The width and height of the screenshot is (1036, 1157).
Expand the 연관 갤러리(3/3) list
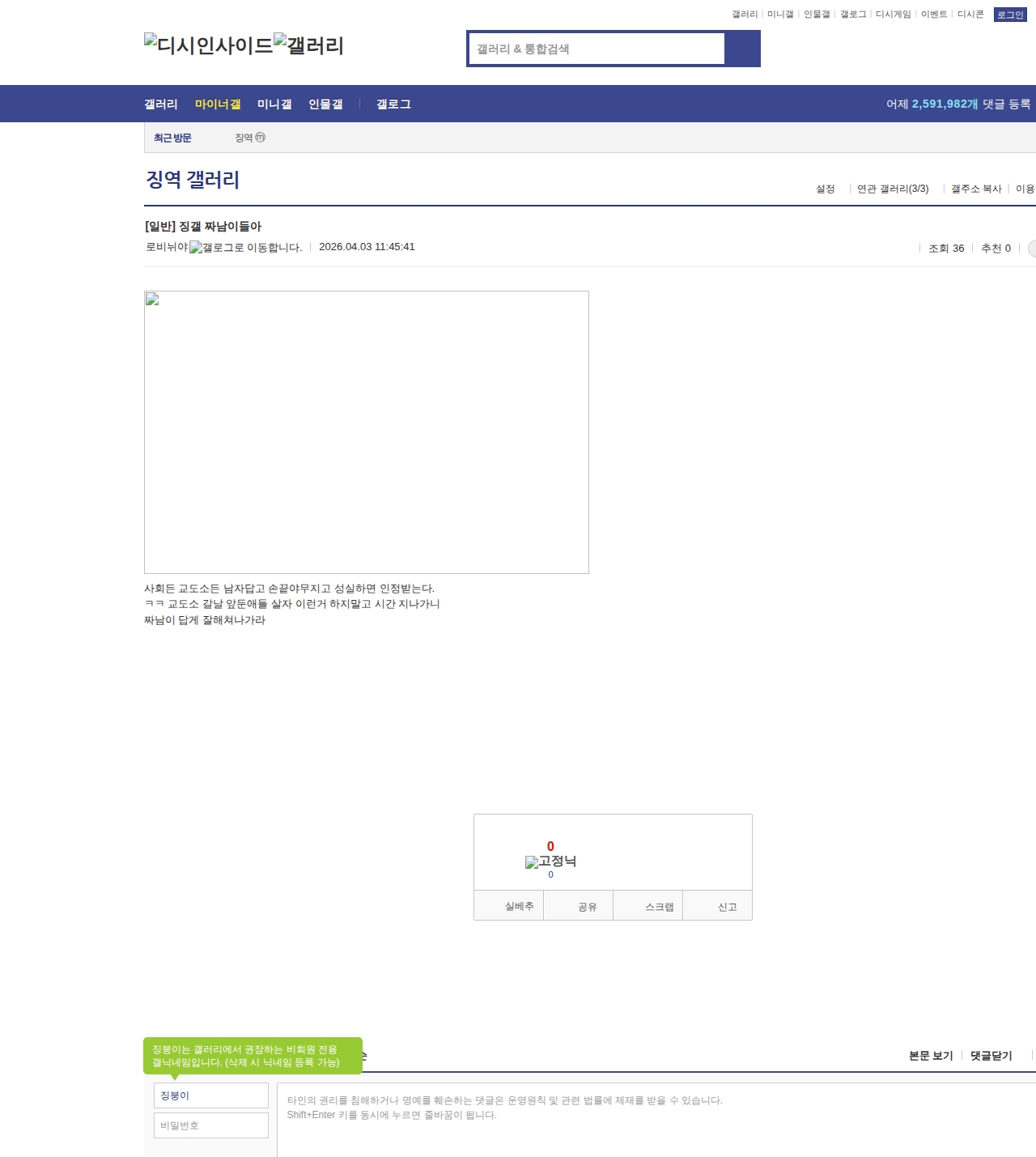pos(893,189)
